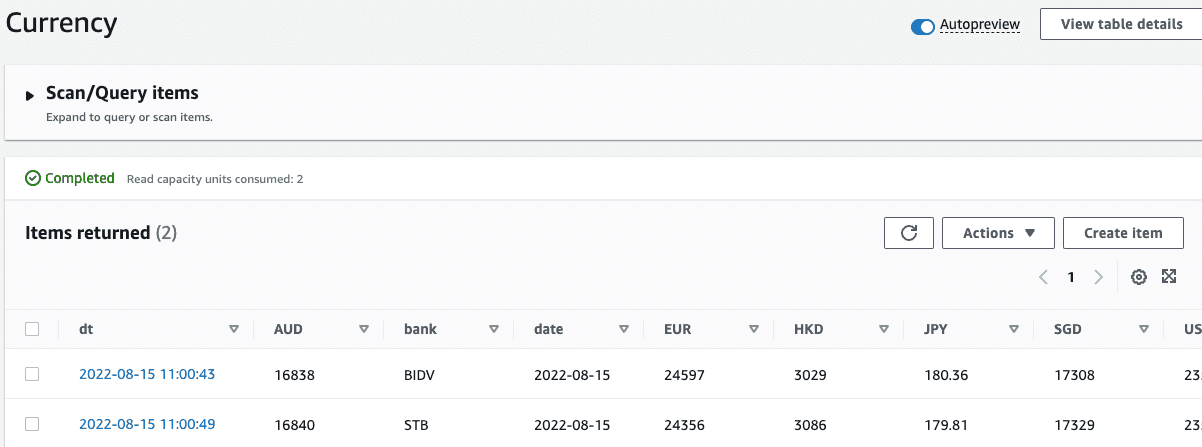Sort by the AUD column arrow
The width and height of the screenshot is (1202, 447).
coord(364,329)
